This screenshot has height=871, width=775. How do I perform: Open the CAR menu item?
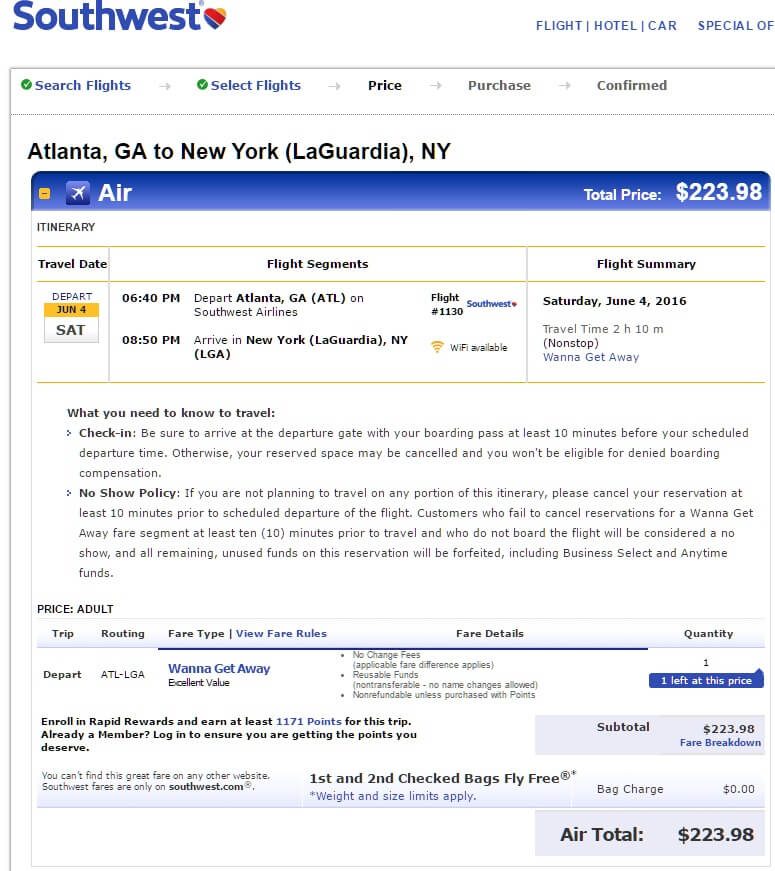662,26
